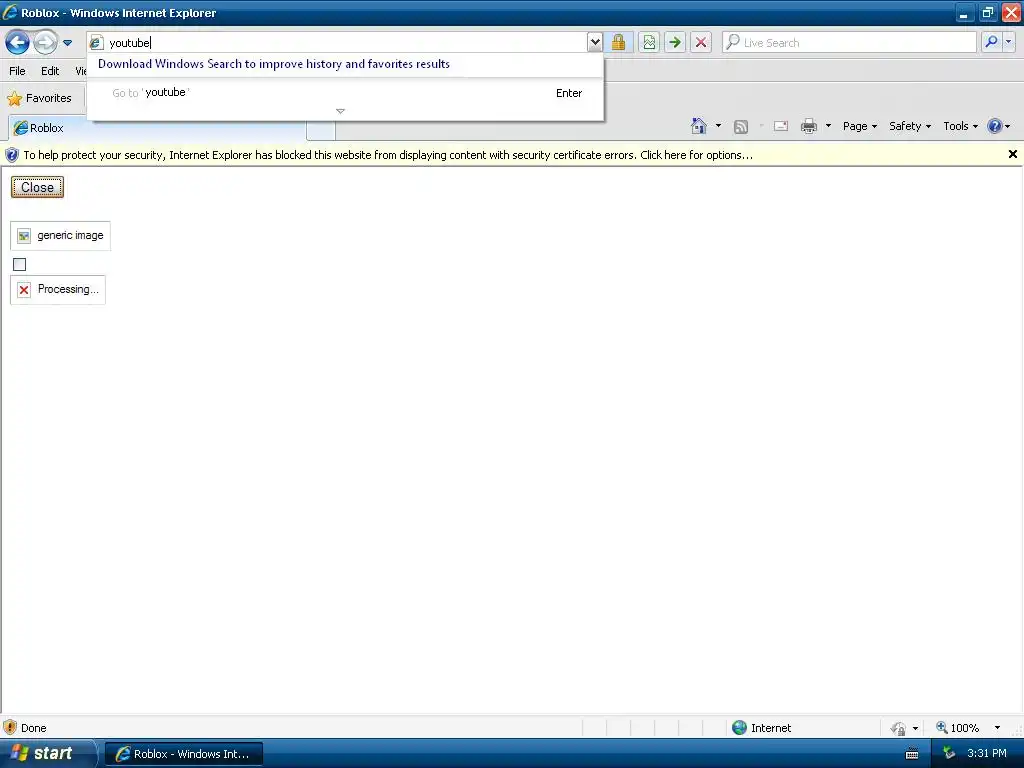This screenshot has width=1024, height=768.
Task: Click the address bar page icon
Action: (96, 43)
